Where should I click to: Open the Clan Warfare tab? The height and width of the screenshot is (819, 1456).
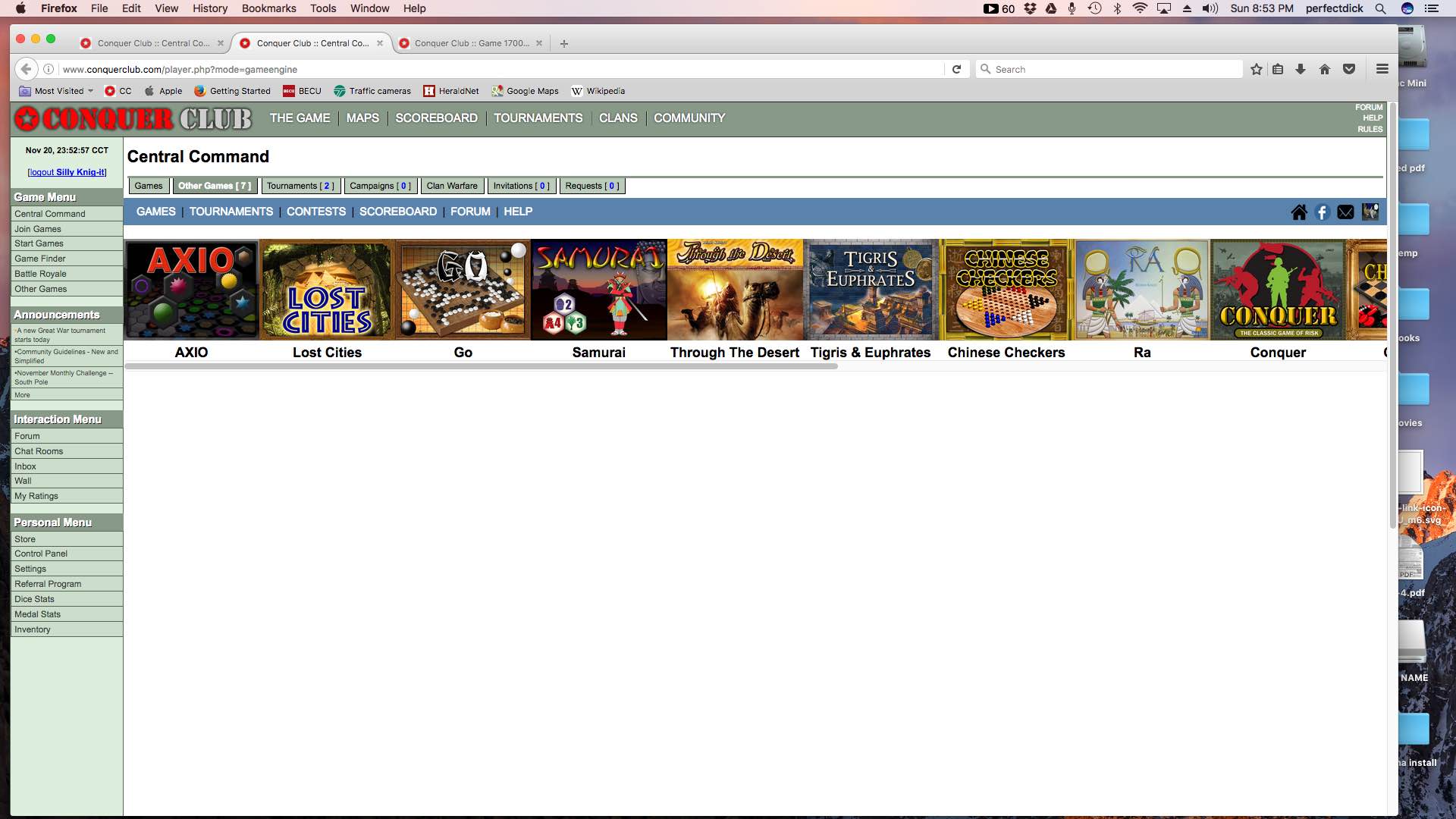click(452, 186)
